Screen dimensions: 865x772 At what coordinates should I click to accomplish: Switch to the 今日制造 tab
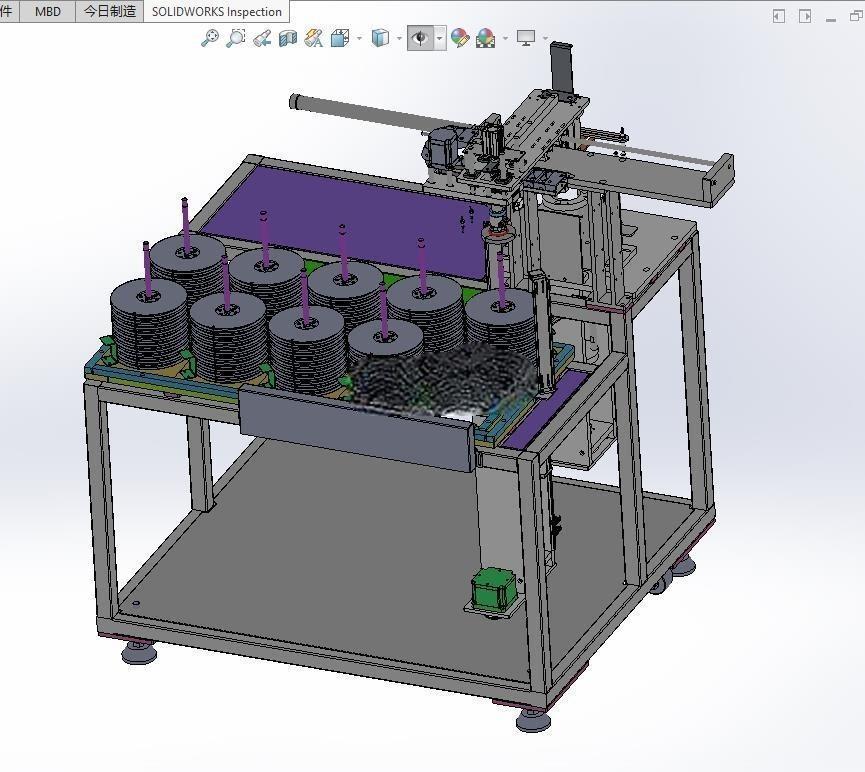[109, 12]
